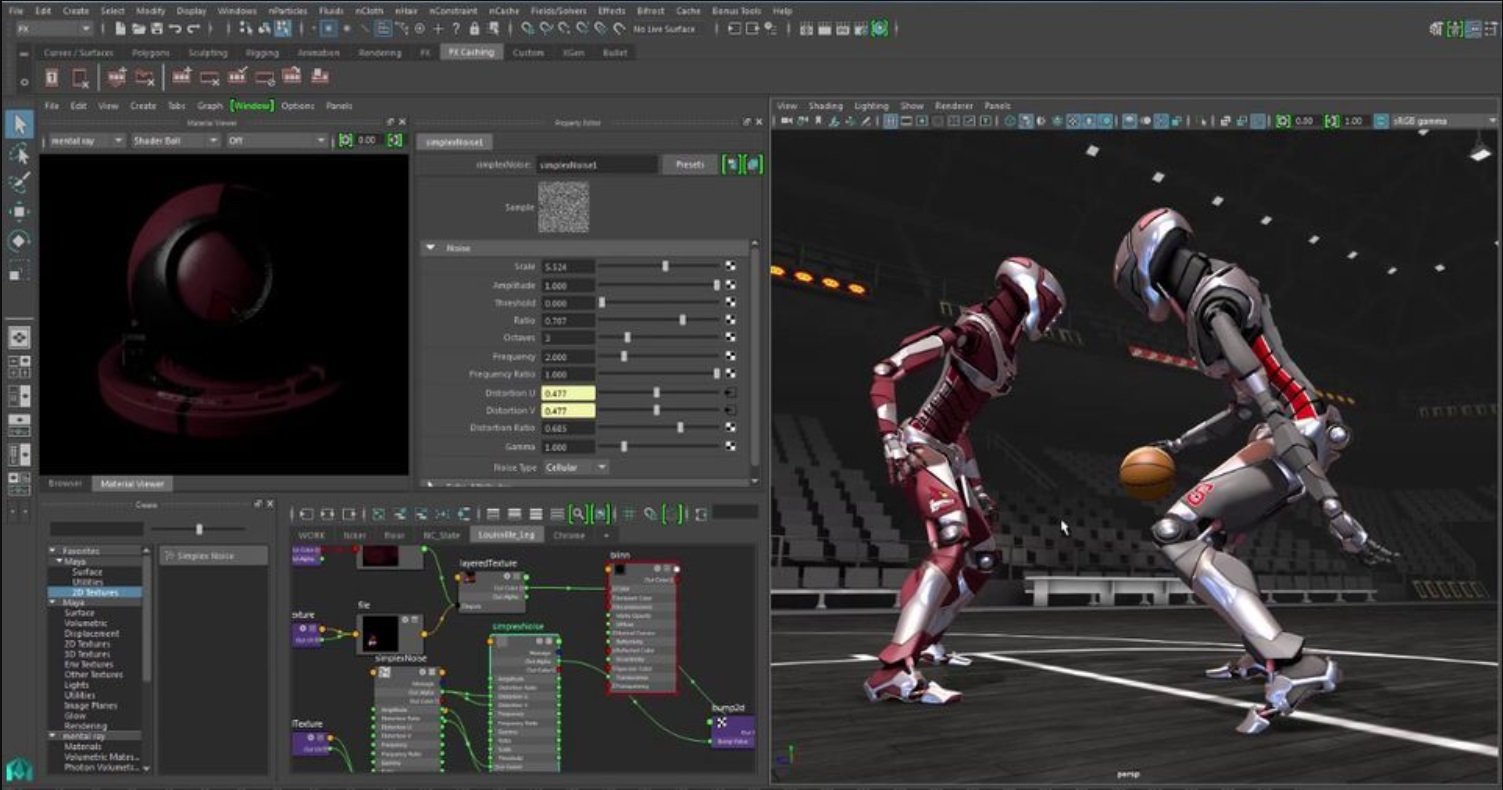Screen dimensions: 1503x790
Task: Select Simplex Noise in the Create browser list
Action: pos(213,554)
